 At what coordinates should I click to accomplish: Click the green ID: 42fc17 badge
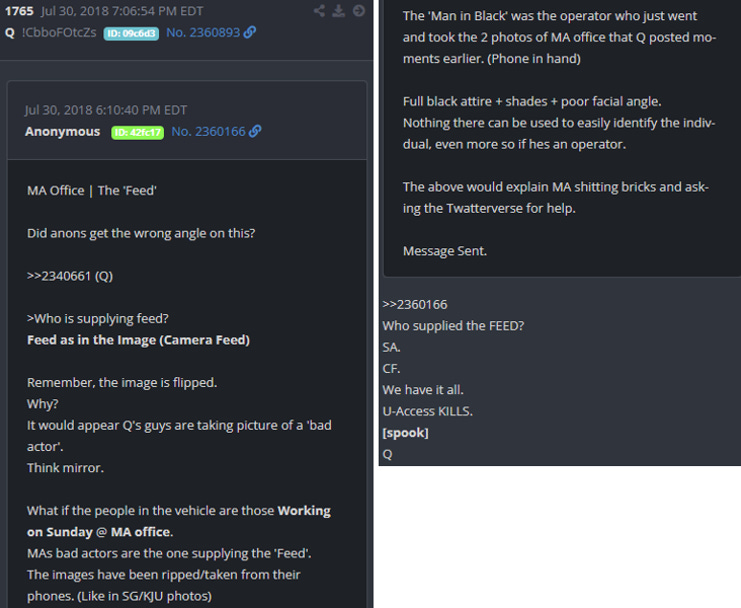point(138,132)
